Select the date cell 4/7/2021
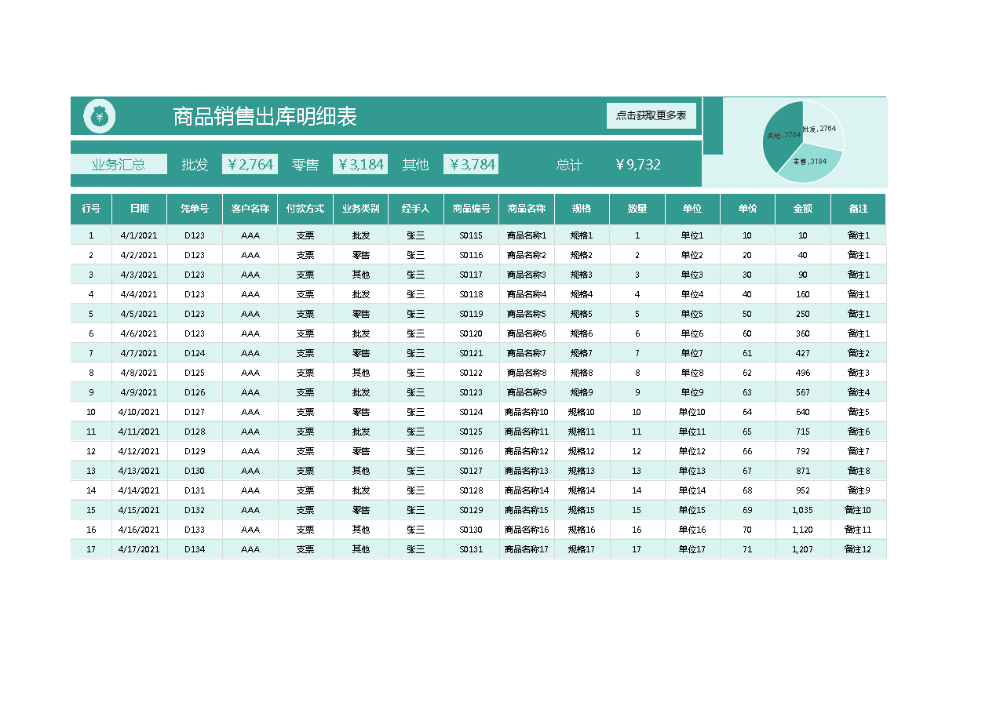 tap(139, 353)
